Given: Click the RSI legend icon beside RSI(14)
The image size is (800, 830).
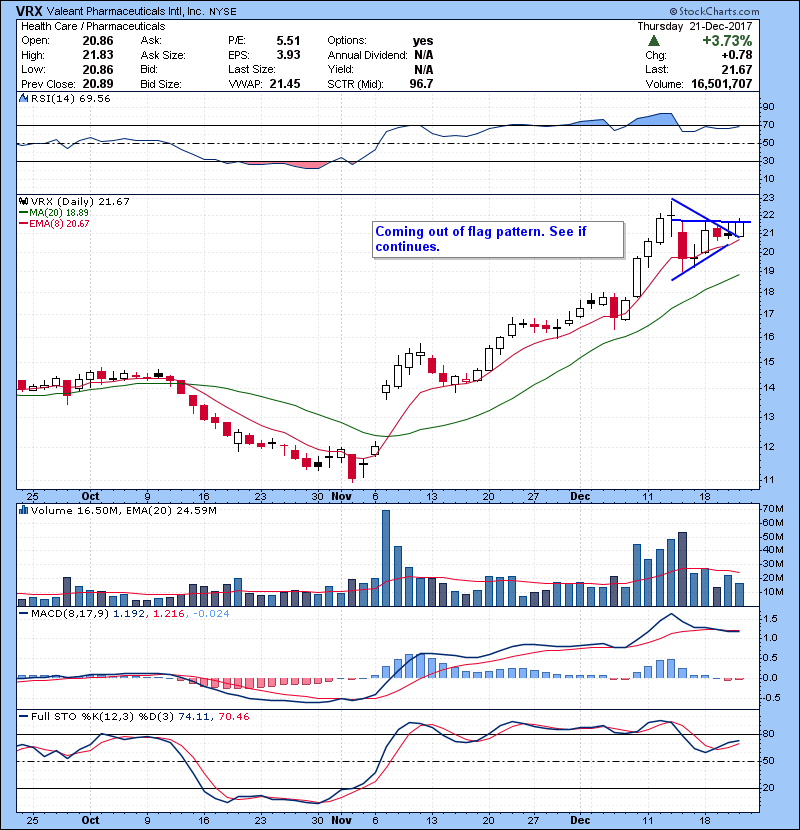Looking at the screenshot, I should (x=23, y=98).
